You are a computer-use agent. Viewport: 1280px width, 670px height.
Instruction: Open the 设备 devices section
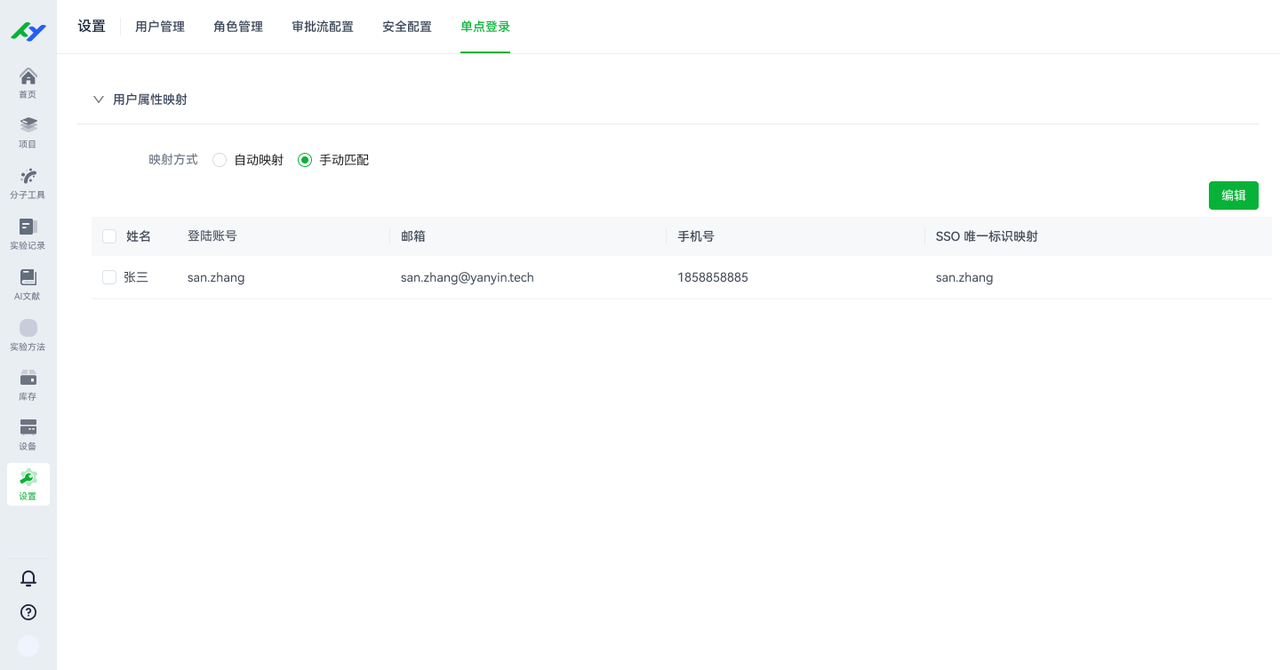tap(28, 432)
